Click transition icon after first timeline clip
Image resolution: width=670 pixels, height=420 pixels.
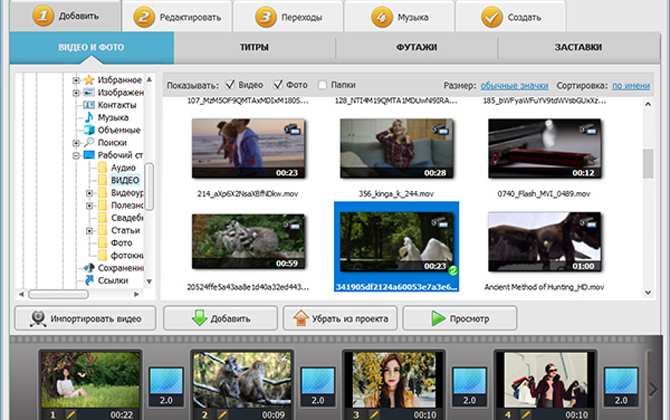coord(165,385)
